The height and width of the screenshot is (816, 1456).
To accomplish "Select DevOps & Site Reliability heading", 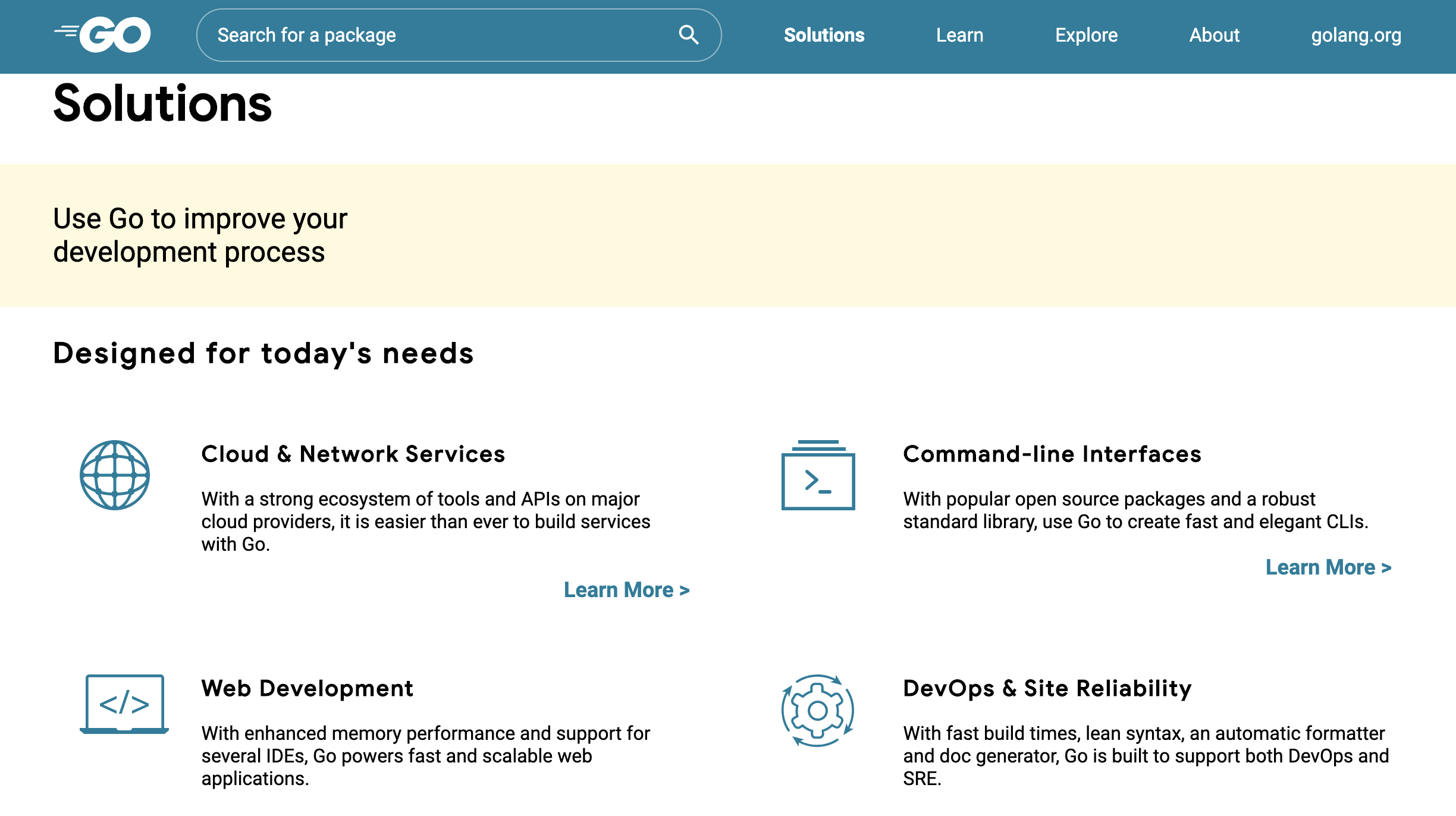I will (x=1047, y=688).
